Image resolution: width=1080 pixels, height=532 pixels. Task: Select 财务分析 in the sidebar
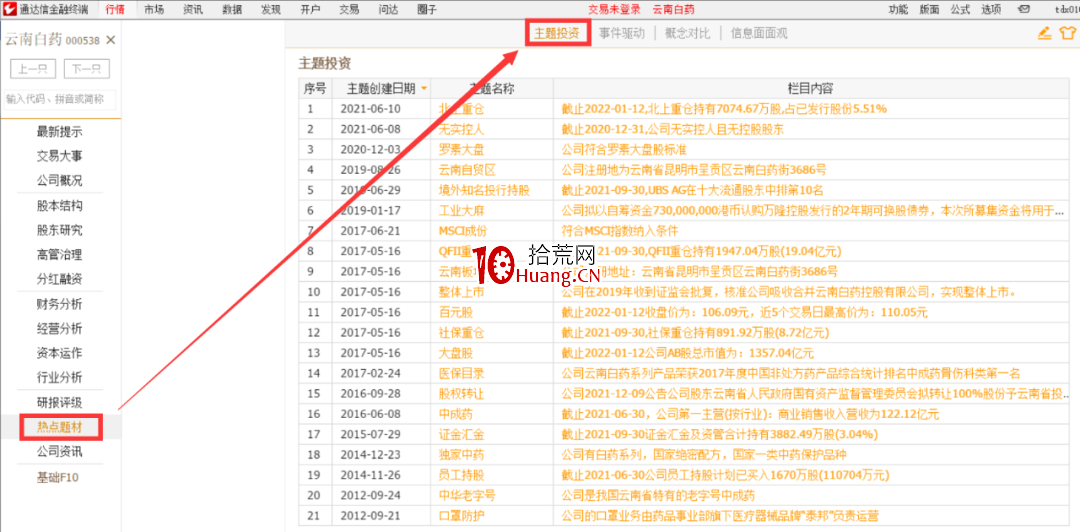(60, 304)
